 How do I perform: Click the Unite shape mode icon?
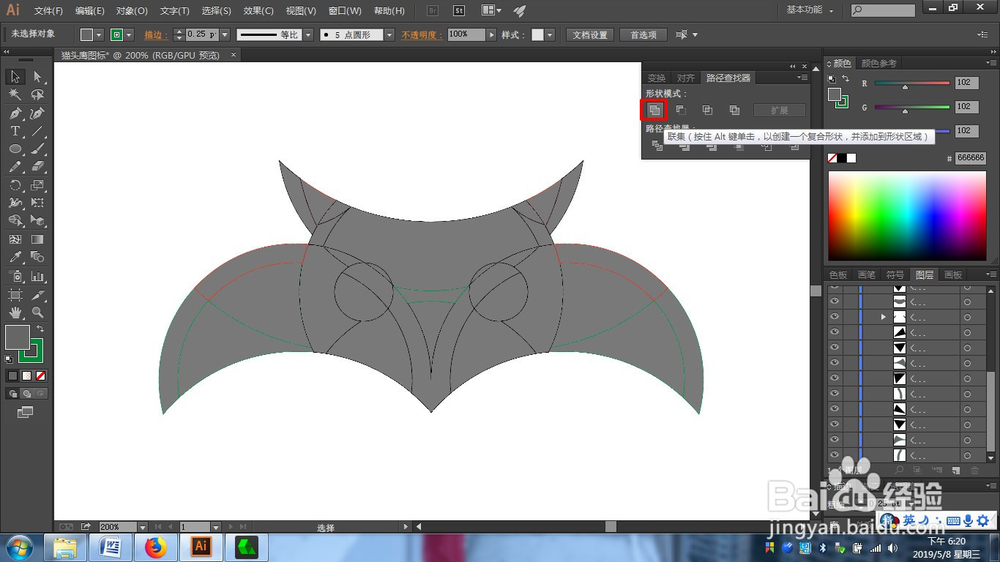(x=653, y=109)
